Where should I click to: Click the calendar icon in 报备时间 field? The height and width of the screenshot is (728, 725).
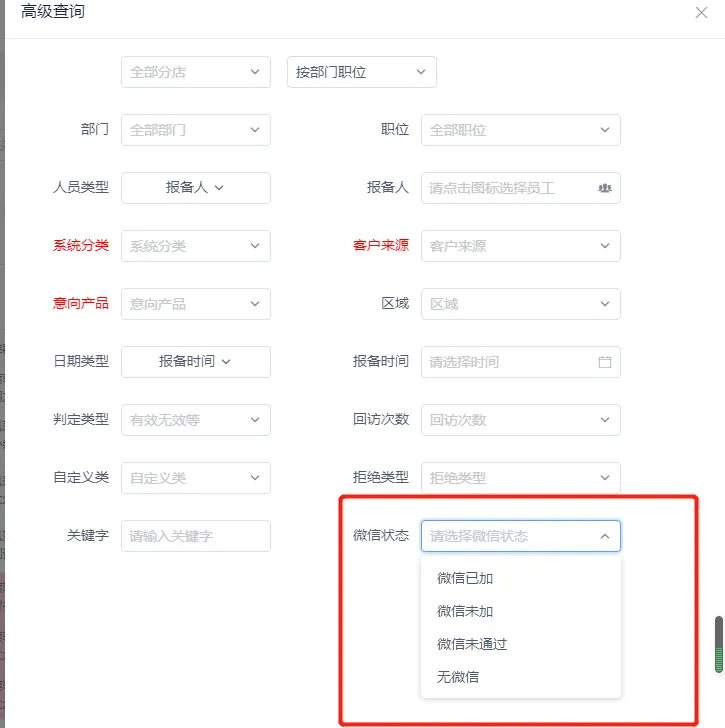click(x=604, y=362)
